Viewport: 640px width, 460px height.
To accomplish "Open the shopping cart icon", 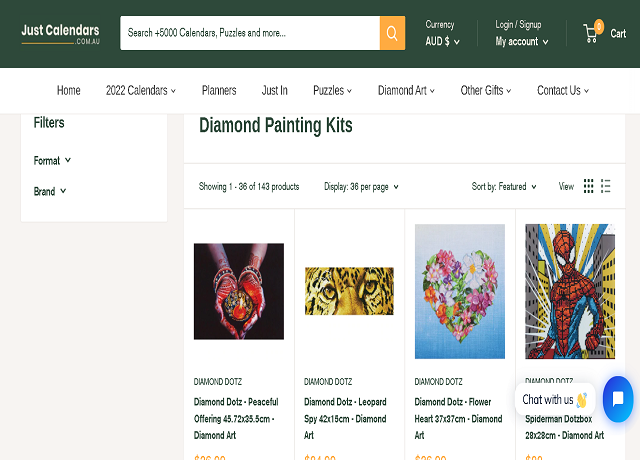I will [592, 33].
